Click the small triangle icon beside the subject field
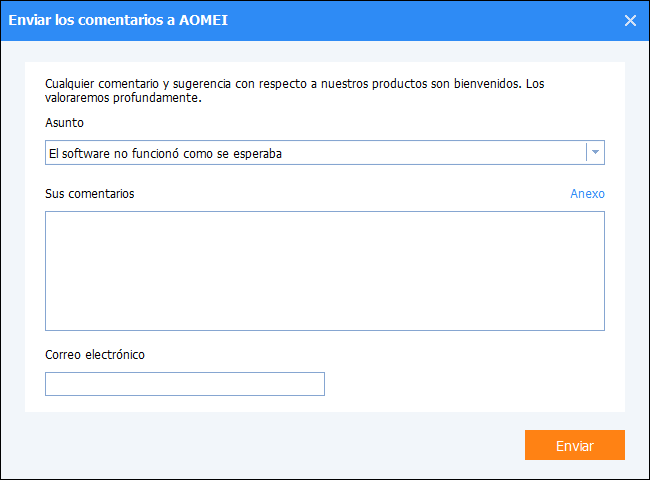The height and width of the screenshot is (480, 650). pyautogui.click(x=595, y=152)
